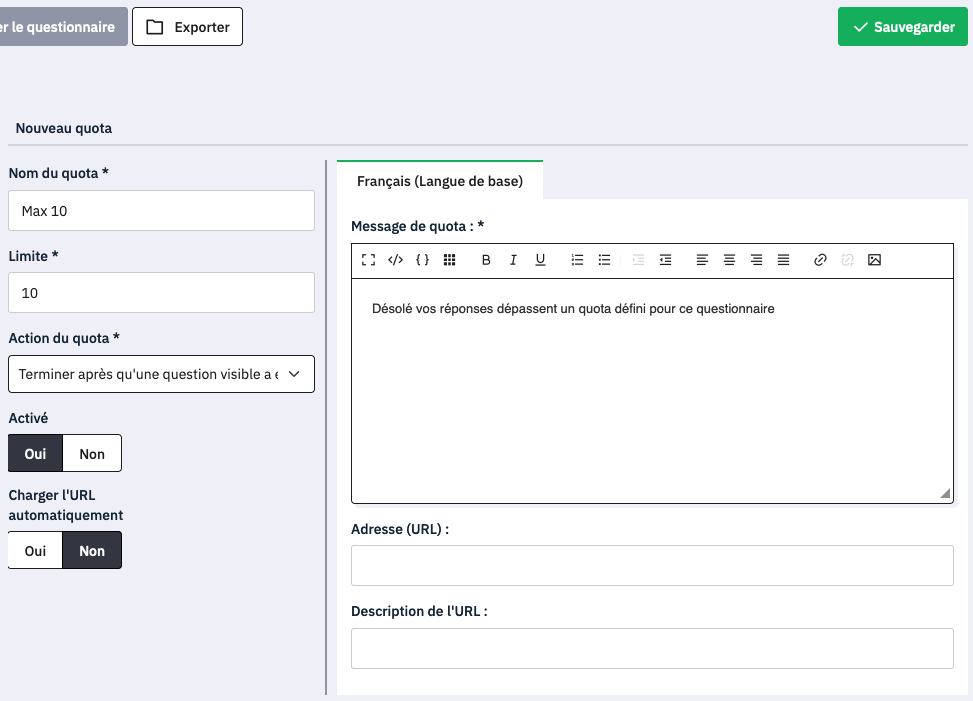Maximize the quota message editor
The width and height of the screenshot is (973, 701).
pyautogui.click(x=368, y=260)
